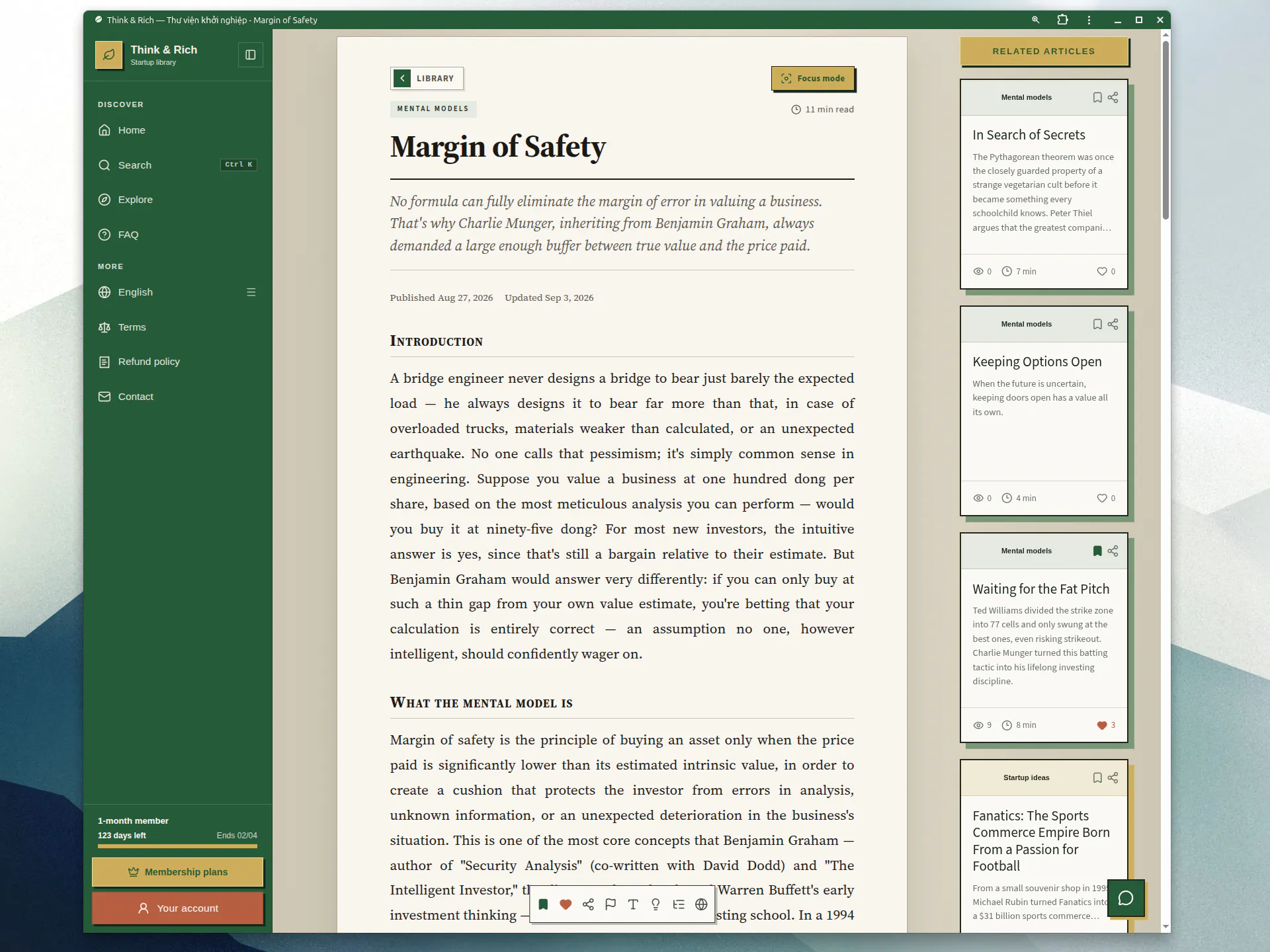Remove bookmark on Waiting for the Fat Pitch
Image resolution: width=1270 pixels, height=952 pixels.
pyautogui.click(x=1097, y=551)
